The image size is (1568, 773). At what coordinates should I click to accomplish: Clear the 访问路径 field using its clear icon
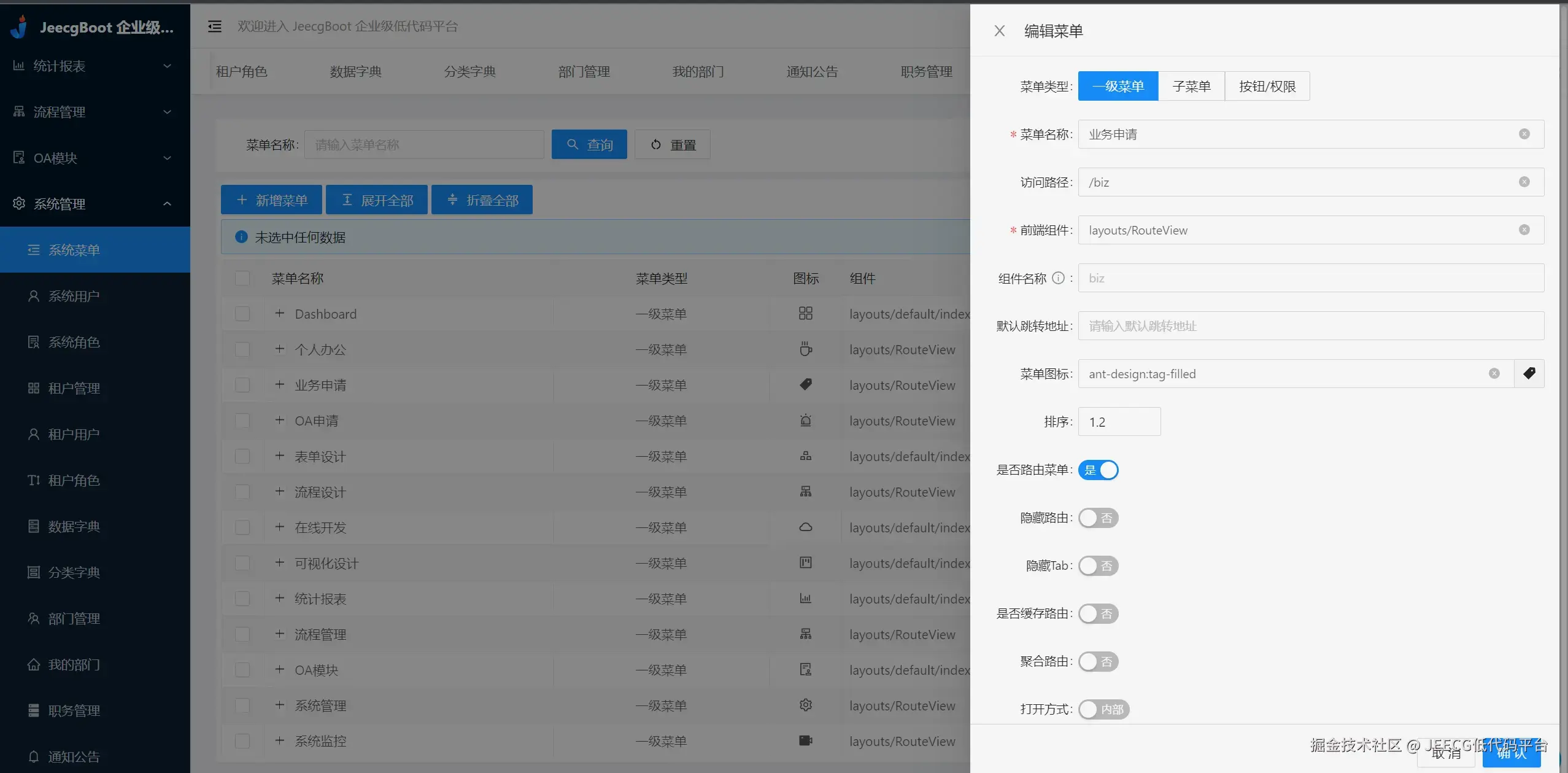click(1524, 182)
